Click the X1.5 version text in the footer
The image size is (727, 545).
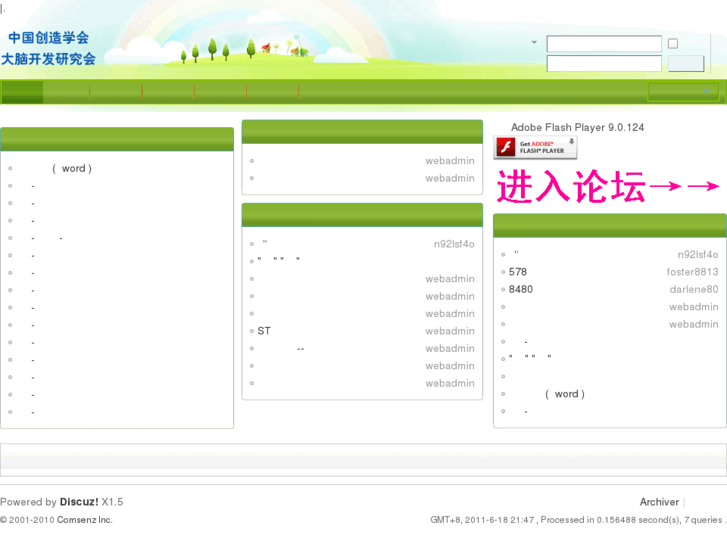pyautogui.click(x=113, y=502)
